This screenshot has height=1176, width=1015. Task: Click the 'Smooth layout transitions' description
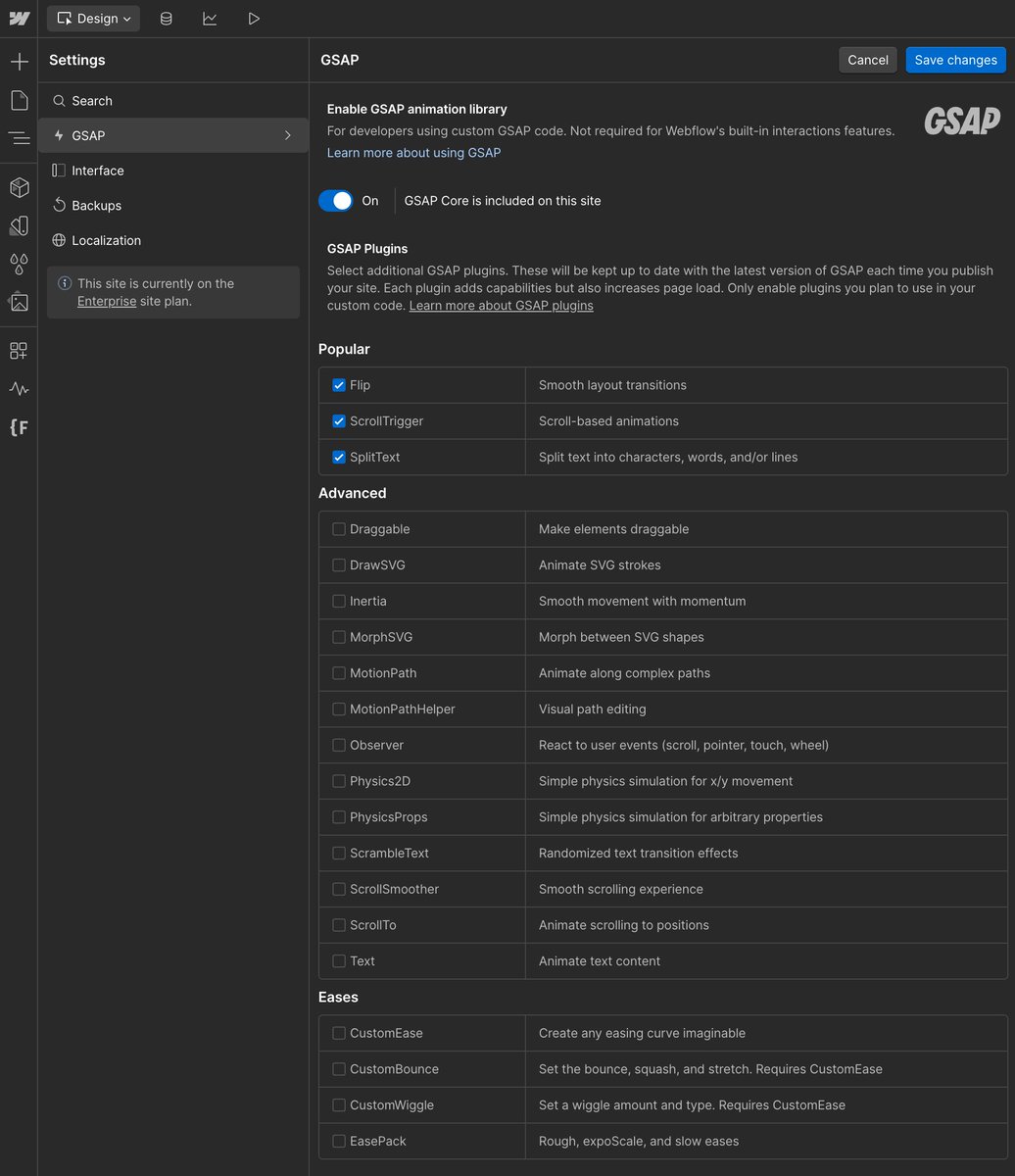[612, 385]
